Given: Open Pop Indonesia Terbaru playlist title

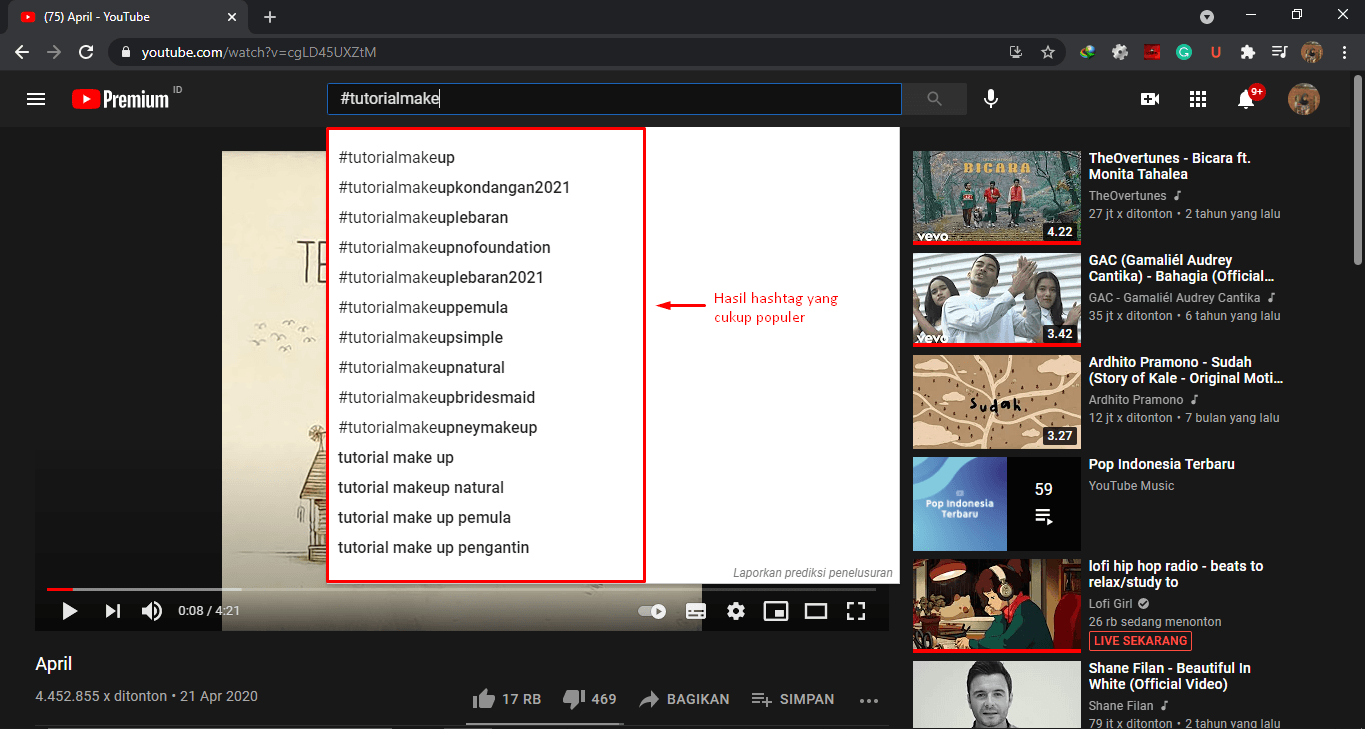Looking at the screenshot, I should pyautogui.click(x=1162, y=464).
